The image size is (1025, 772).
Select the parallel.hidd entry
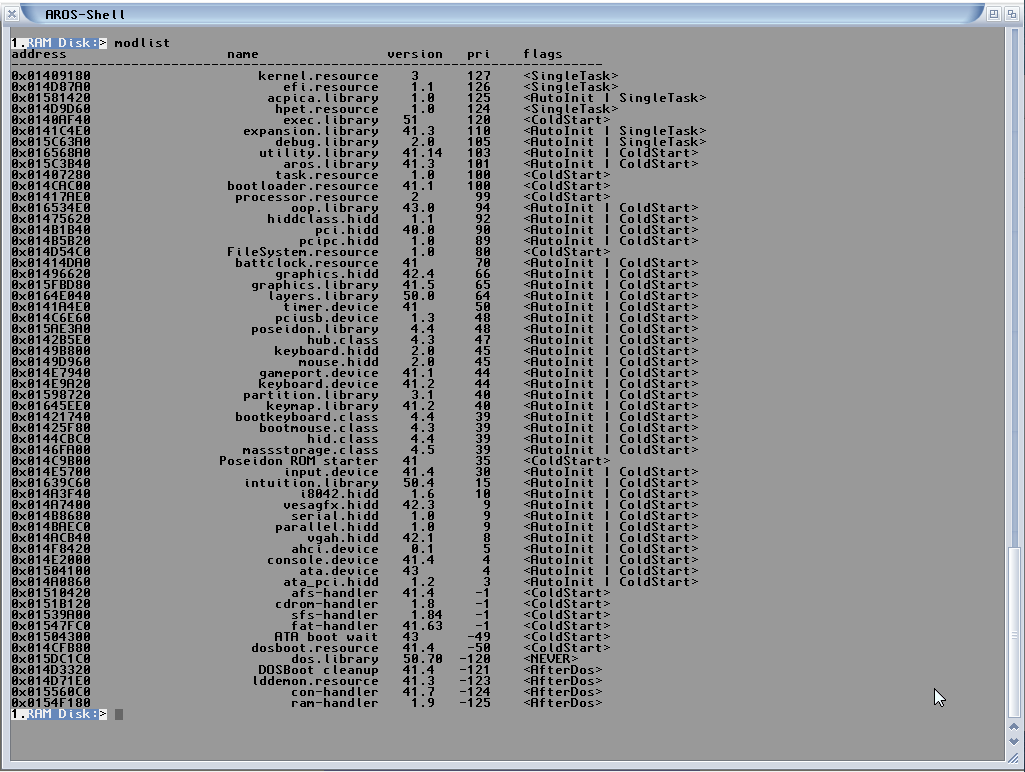click(327, 528)
